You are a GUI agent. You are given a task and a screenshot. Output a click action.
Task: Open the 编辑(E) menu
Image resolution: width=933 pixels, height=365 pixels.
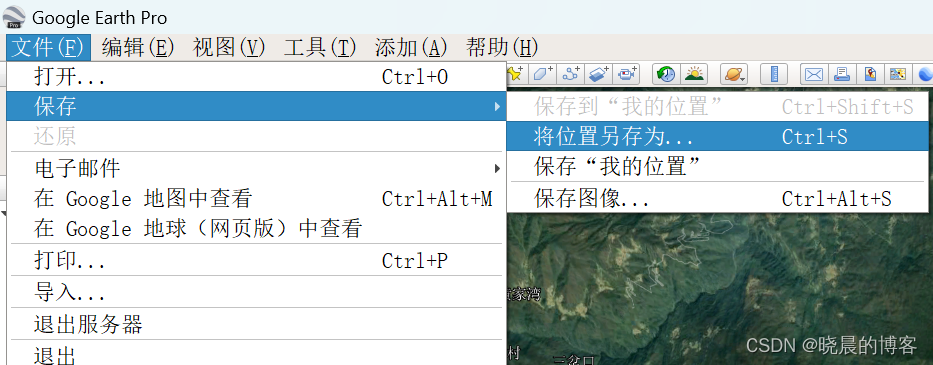click(138, 48)
